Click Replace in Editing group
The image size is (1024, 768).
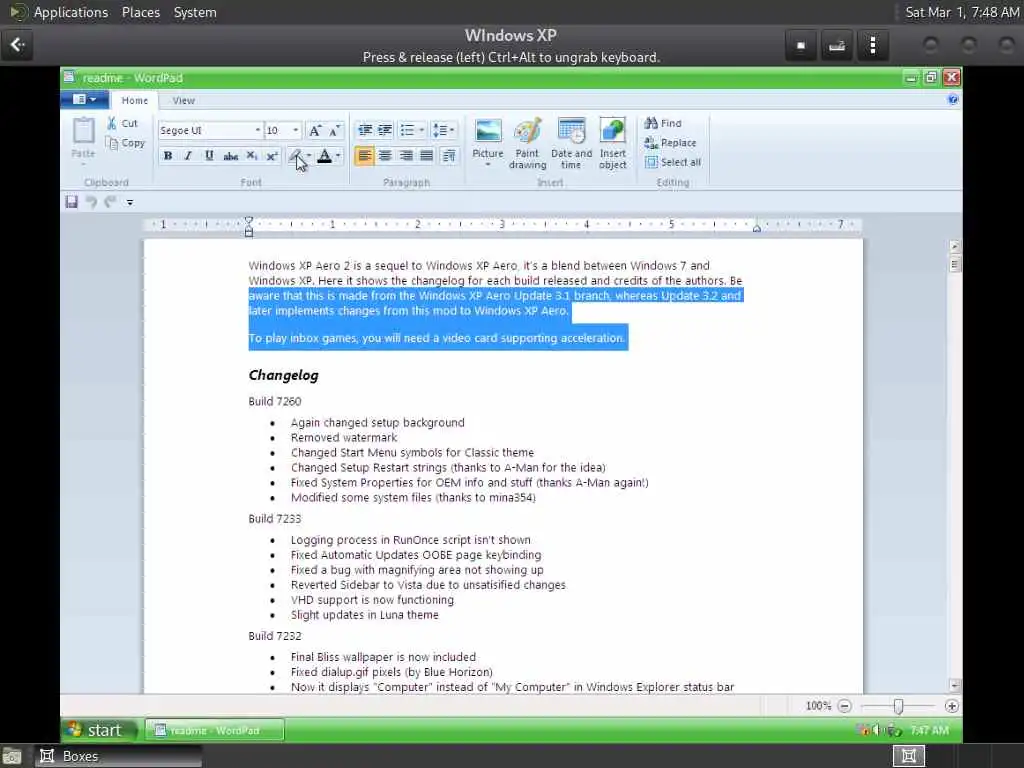(670, 143)
